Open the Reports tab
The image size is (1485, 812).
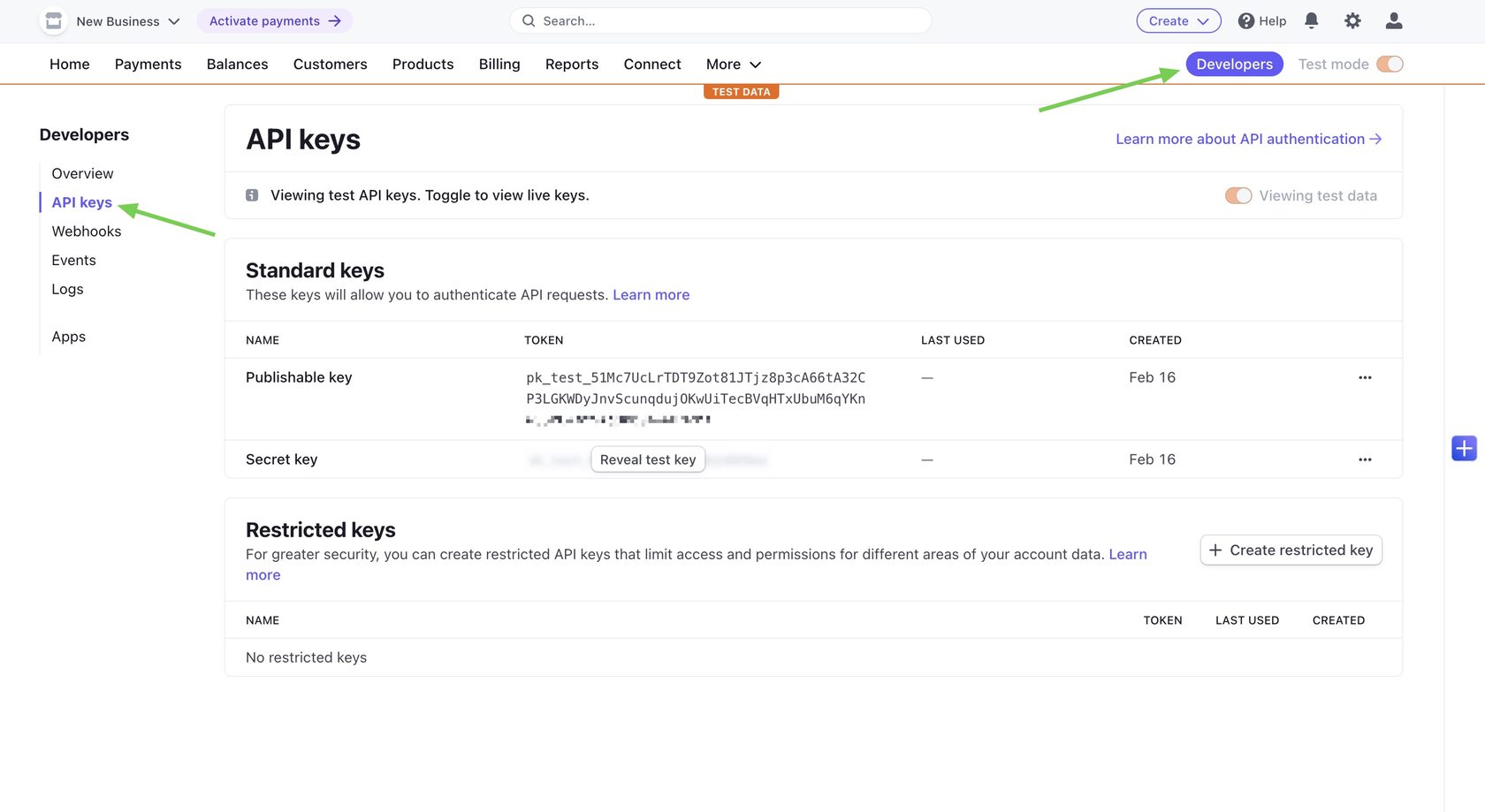click(x=572, y=64)
